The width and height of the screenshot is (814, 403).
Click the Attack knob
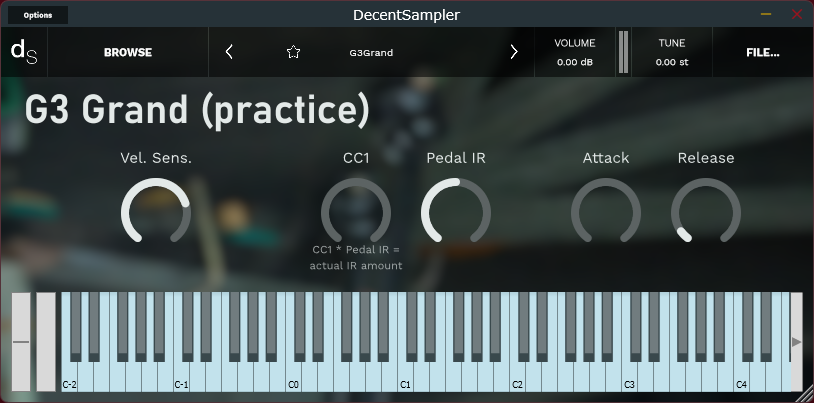click(x=606, y=212)
